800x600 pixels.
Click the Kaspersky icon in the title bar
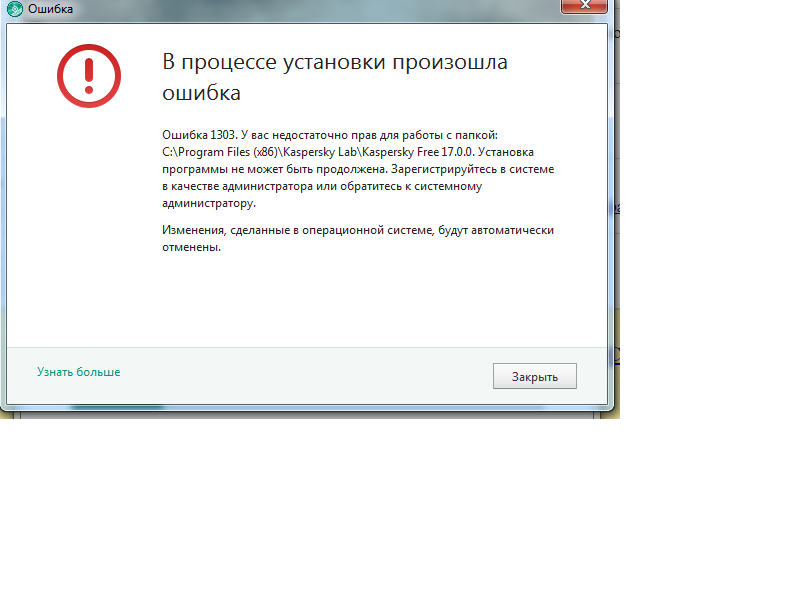pyautogui.click(x=15, y=9)
